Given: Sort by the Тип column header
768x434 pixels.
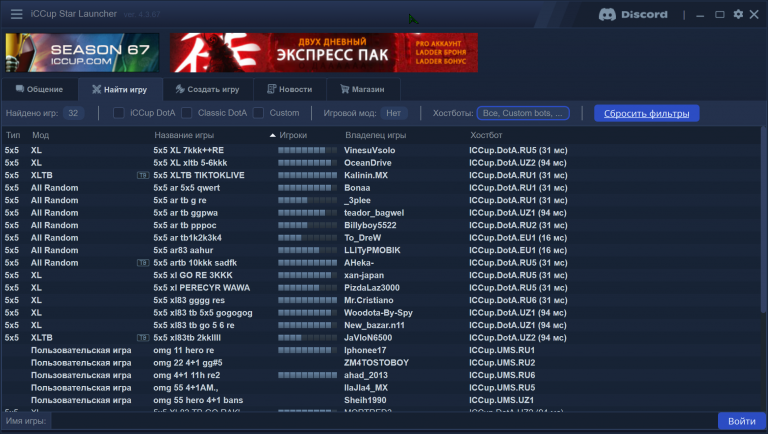Looking at the screenshot, I should 13,135.
